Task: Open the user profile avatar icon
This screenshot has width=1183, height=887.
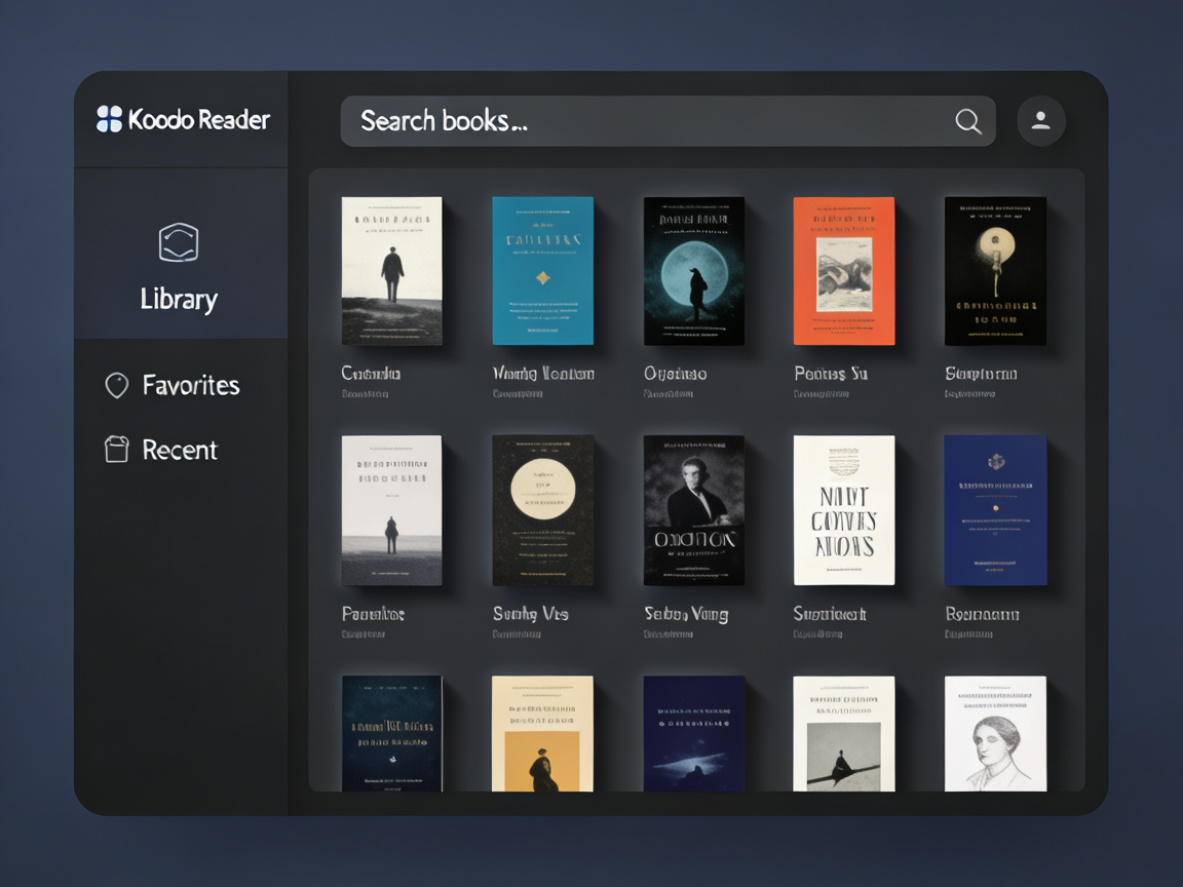Action: (x=1040, y=121)
